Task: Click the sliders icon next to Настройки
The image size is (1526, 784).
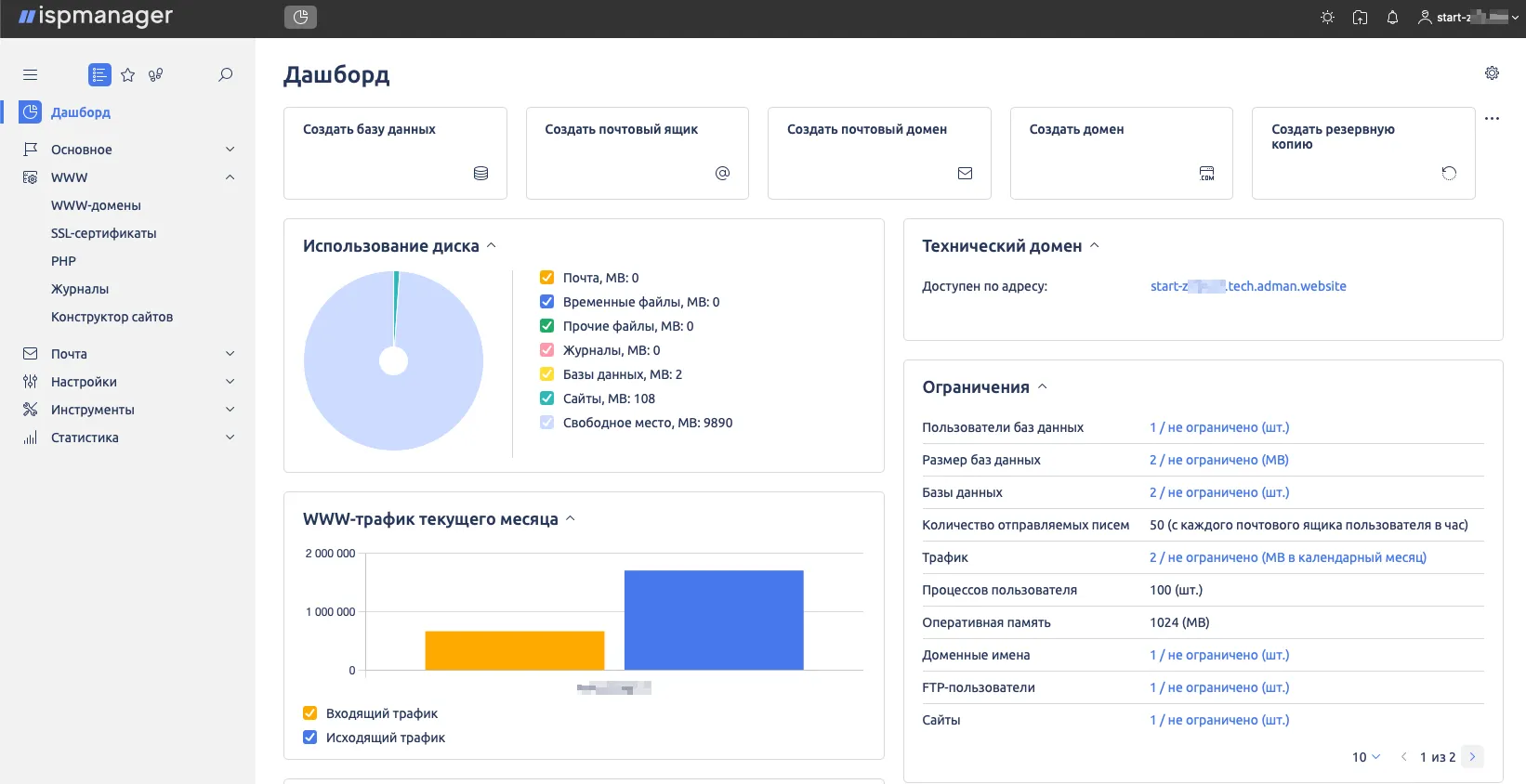Action: [31, 382]
